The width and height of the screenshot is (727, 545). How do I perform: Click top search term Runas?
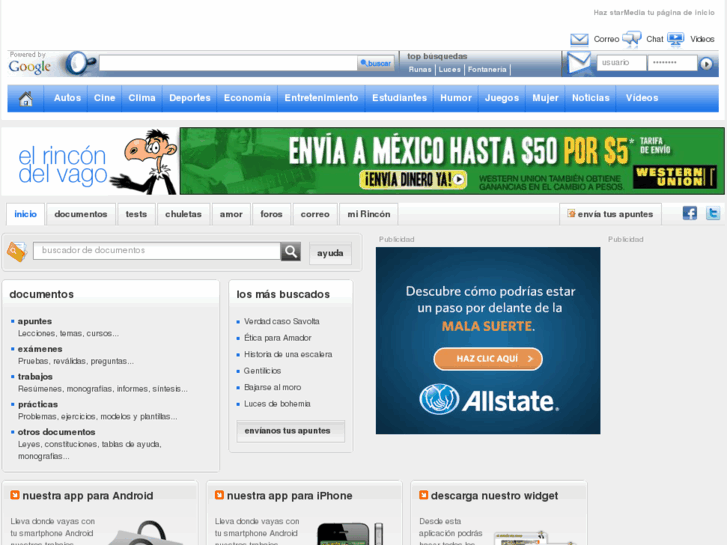coord(420,70)
